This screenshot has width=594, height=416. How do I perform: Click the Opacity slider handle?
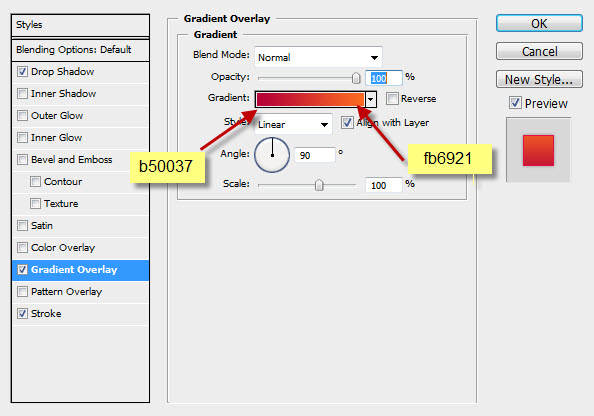tap(356, 78)
